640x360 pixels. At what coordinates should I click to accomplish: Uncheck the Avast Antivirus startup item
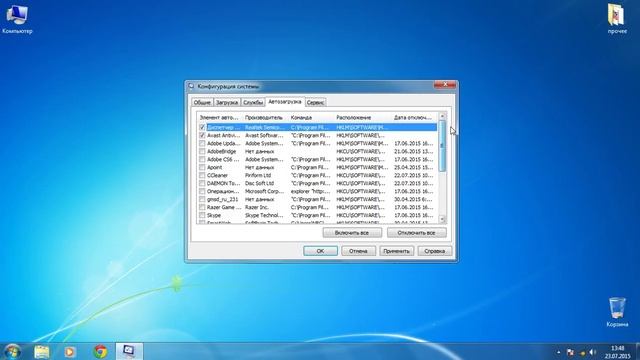(202, 135)
